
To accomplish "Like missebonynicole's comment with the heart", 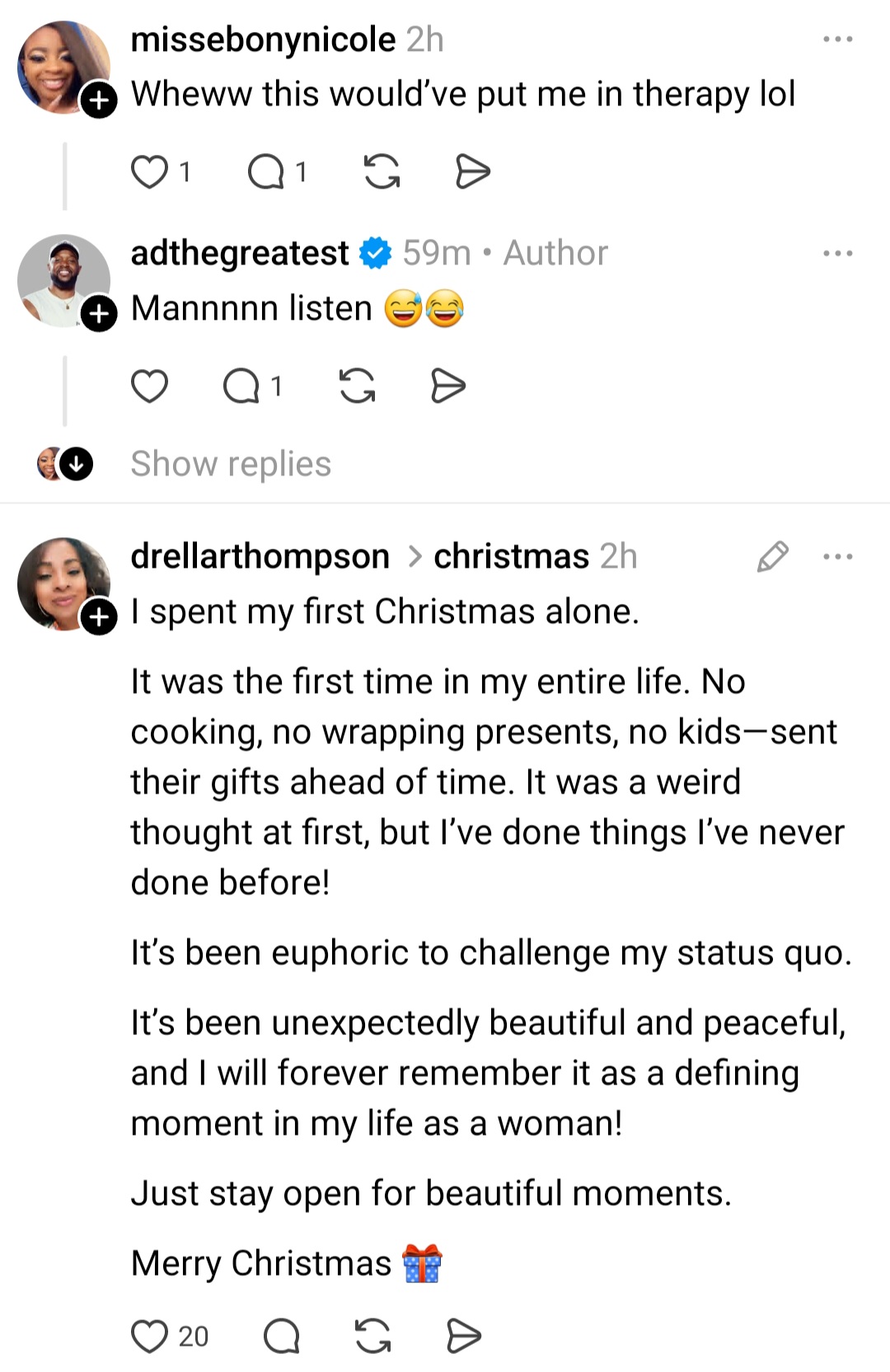I will [150, 172].
